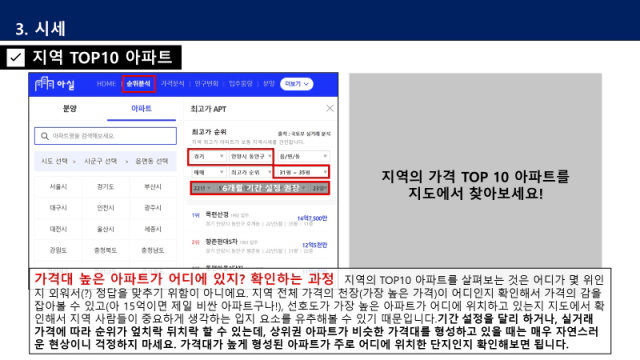Go to HOME in navigation bar
Screen dimensions: 640x360
click(x=106, y=84)
